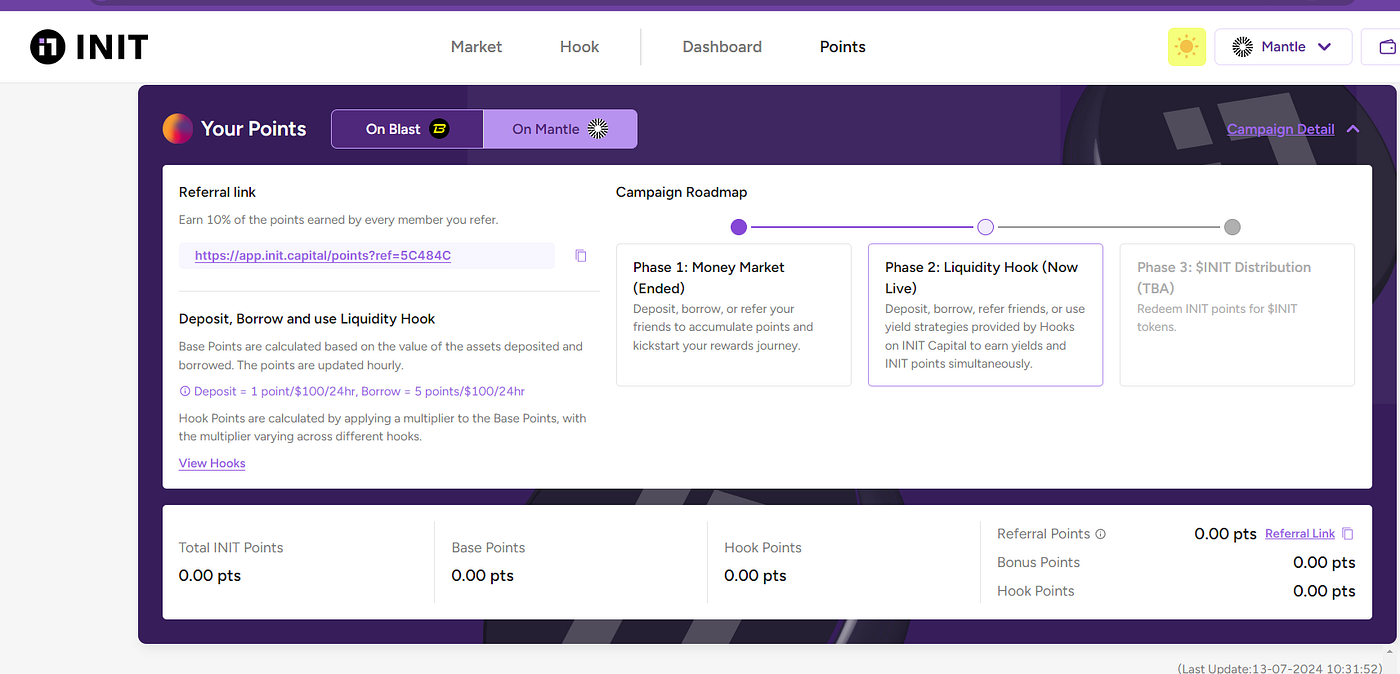Go to the Hook page
Image resolution: width=1400 pixels, height=674 pixels.
tap(579, 47)
